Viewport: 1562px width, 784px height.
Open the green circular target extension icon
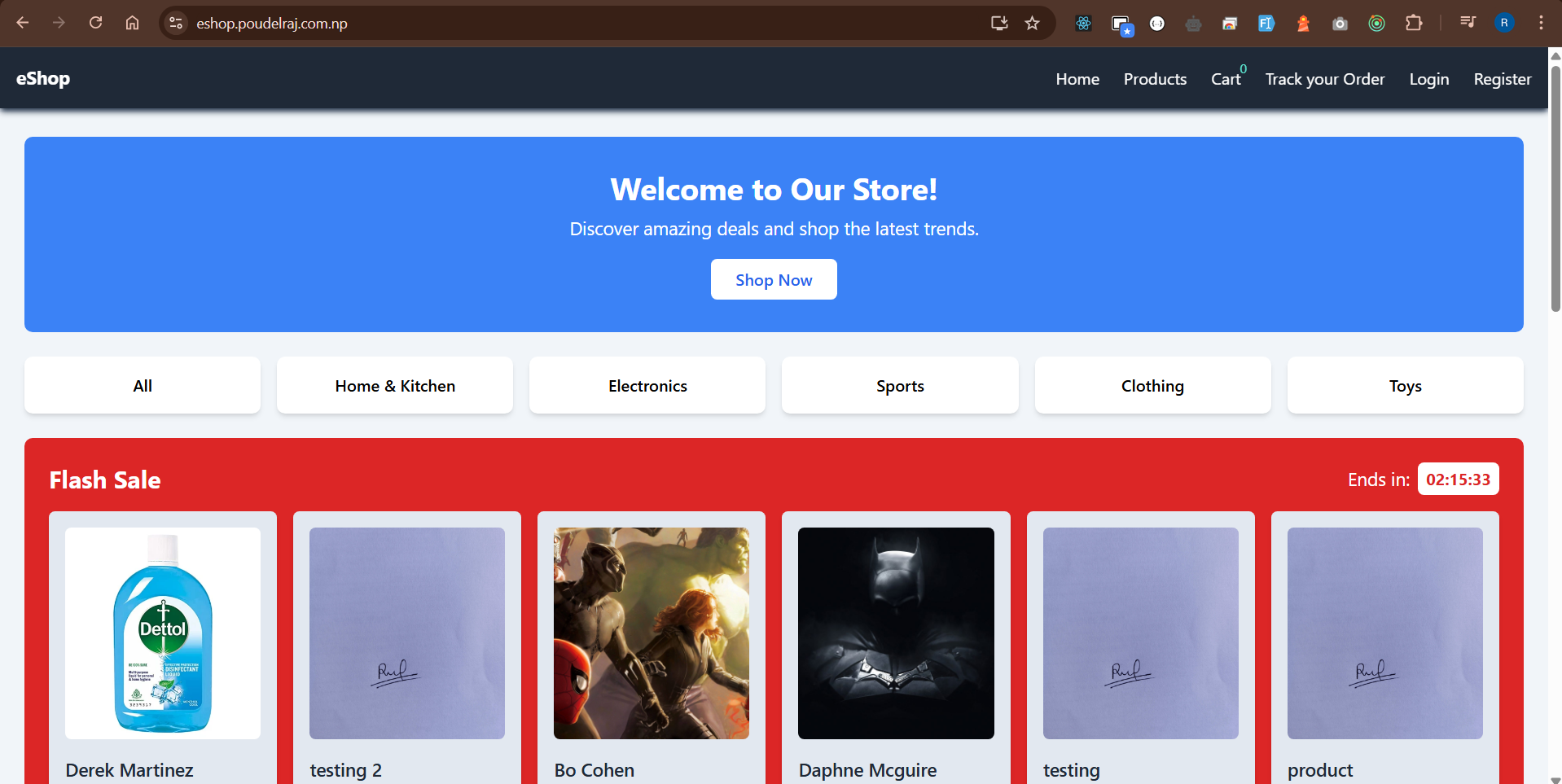point(1376,24)
